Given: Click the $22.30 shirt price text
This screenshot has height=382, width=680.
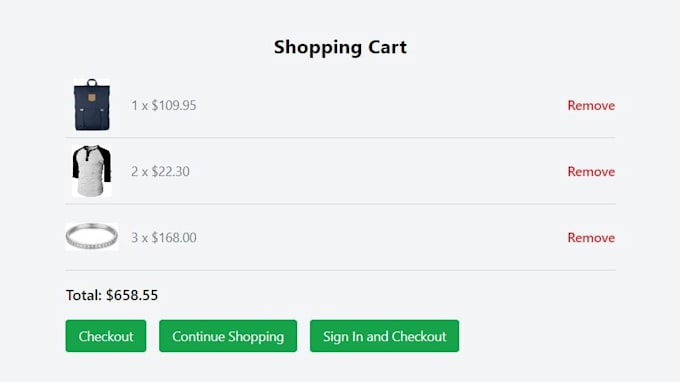Looking at the screenshot, I should pyautogui.click(x=170, y=171).
